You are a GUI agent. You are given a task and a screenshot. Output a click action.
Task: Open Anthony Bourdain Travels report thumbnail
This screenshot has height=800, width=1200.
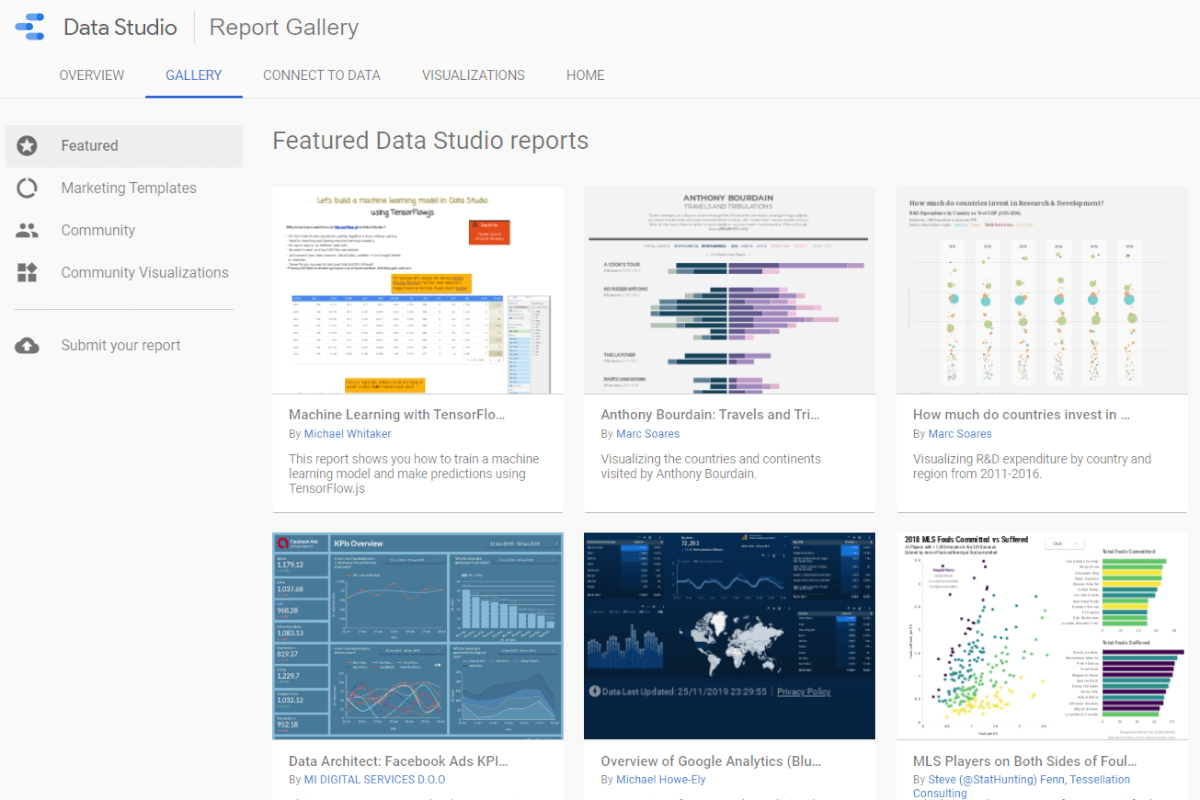pos(730,291)
